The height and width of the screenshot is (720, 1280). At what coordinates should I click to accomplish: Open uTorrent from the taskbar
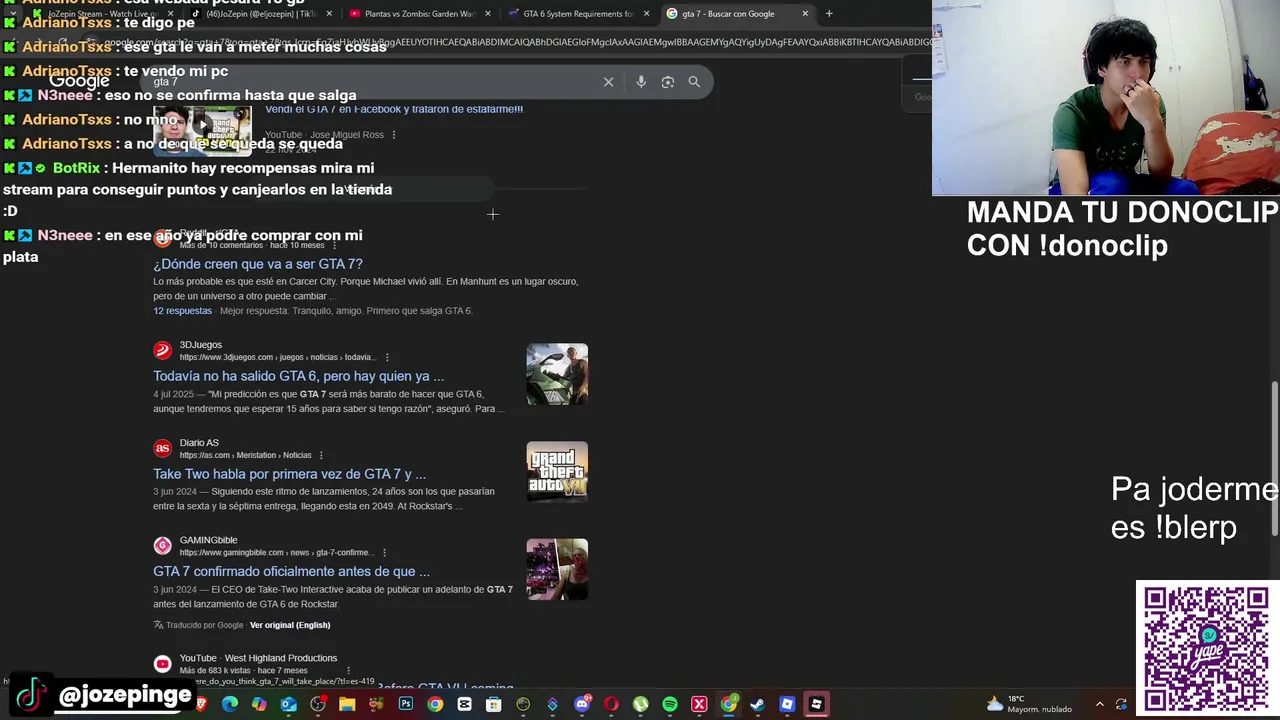[641, 704]
